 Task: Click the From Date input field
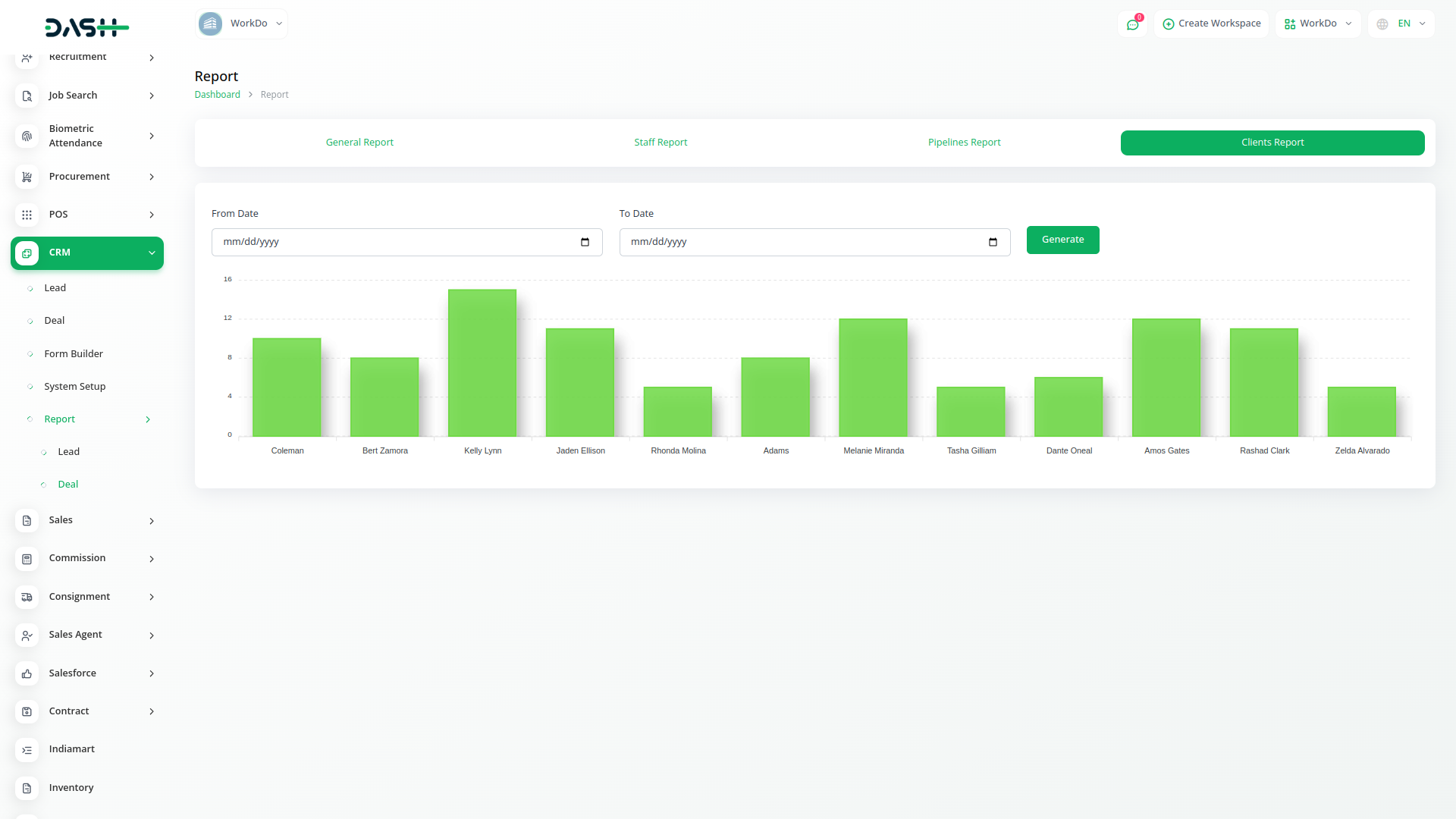click(x=394, y=242)
